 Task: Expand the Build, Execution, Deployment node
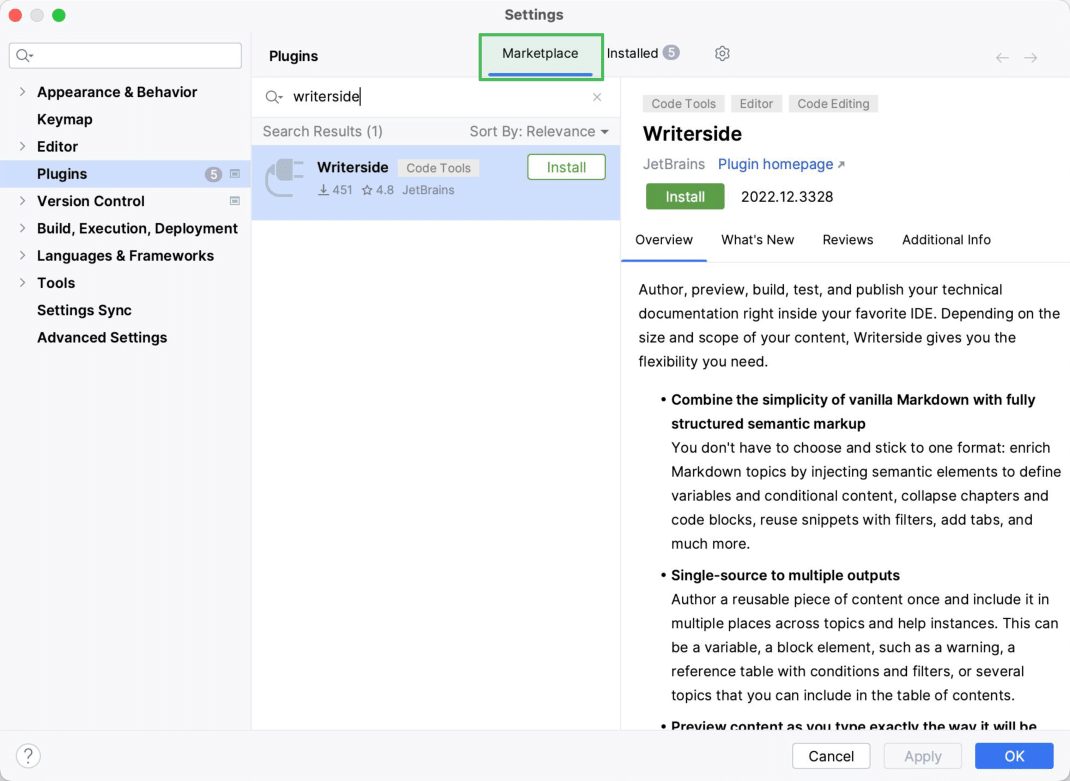pyautogui.click(x=22, y=228)
